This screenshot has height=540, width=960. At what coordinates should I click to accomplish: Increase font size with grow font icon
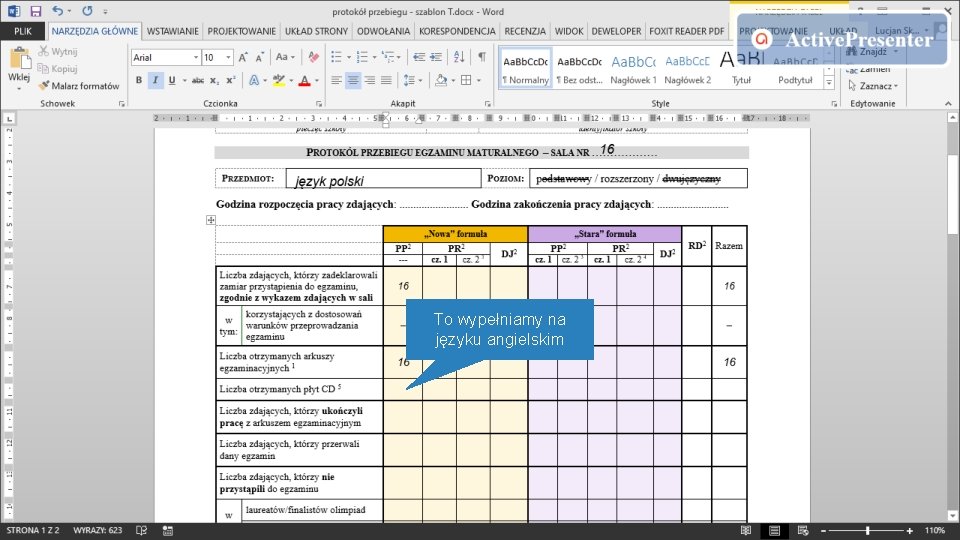243,57
